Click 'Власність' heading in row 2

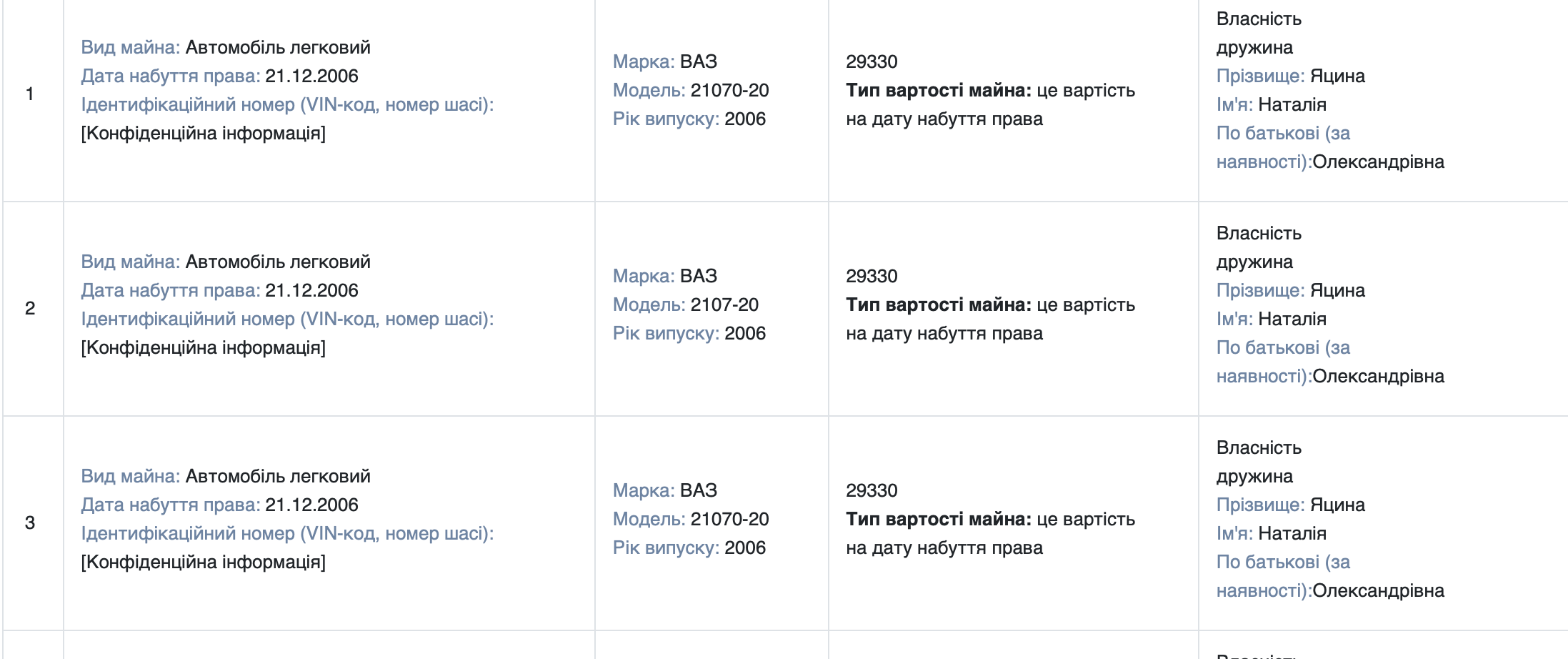click(1259, 233)
